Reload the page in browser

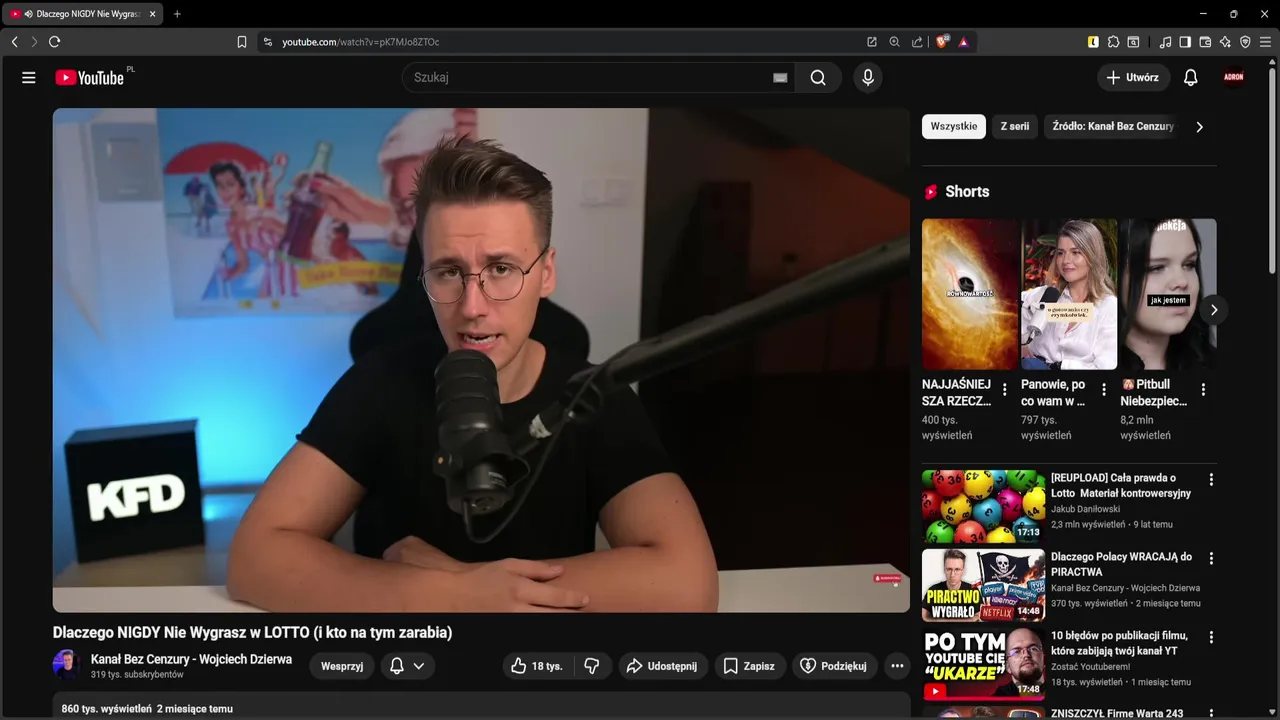(x=54, y=42)
